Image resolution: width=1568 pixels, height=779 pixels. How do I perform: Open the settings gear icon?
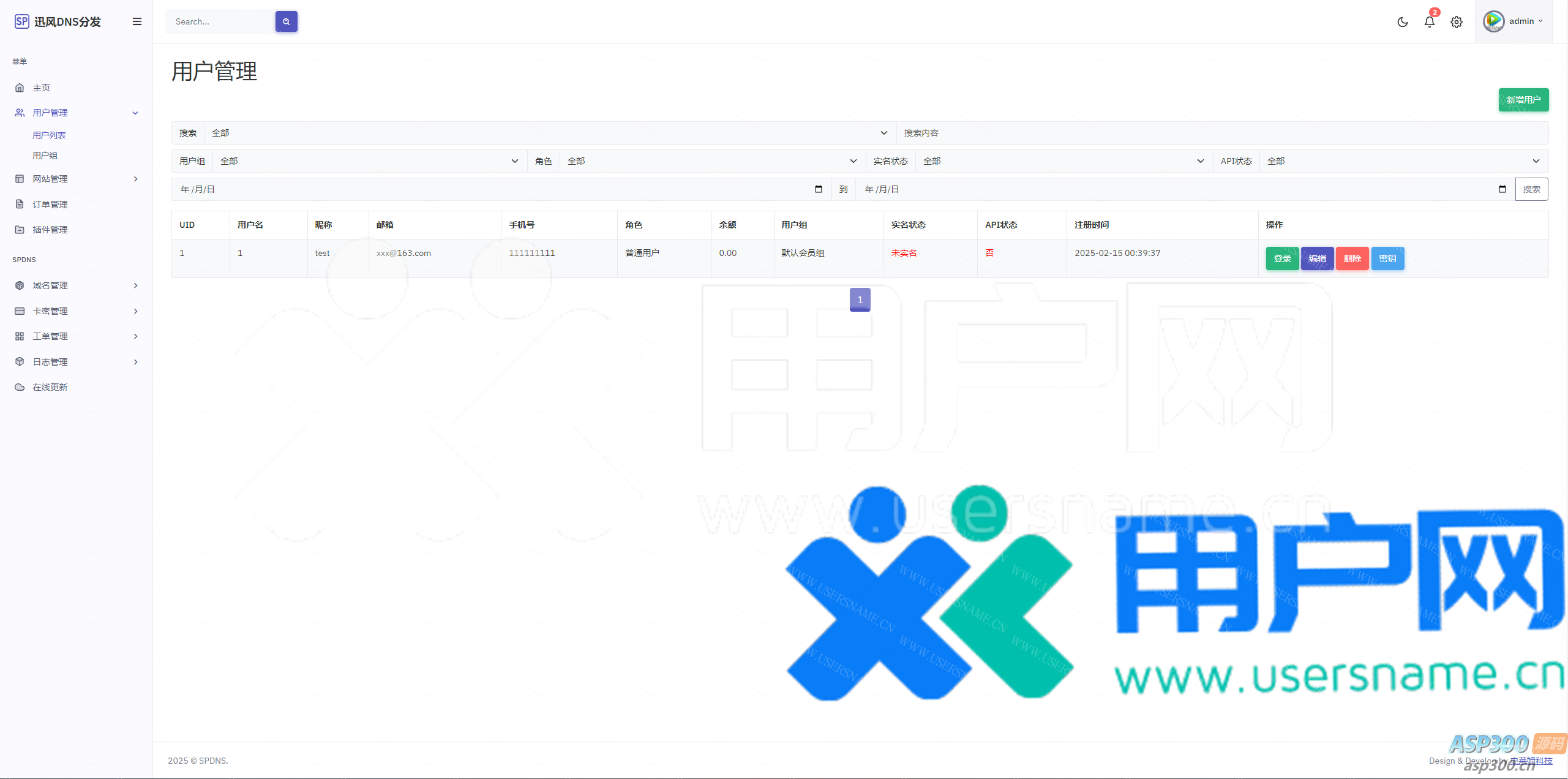(1456, 22)
